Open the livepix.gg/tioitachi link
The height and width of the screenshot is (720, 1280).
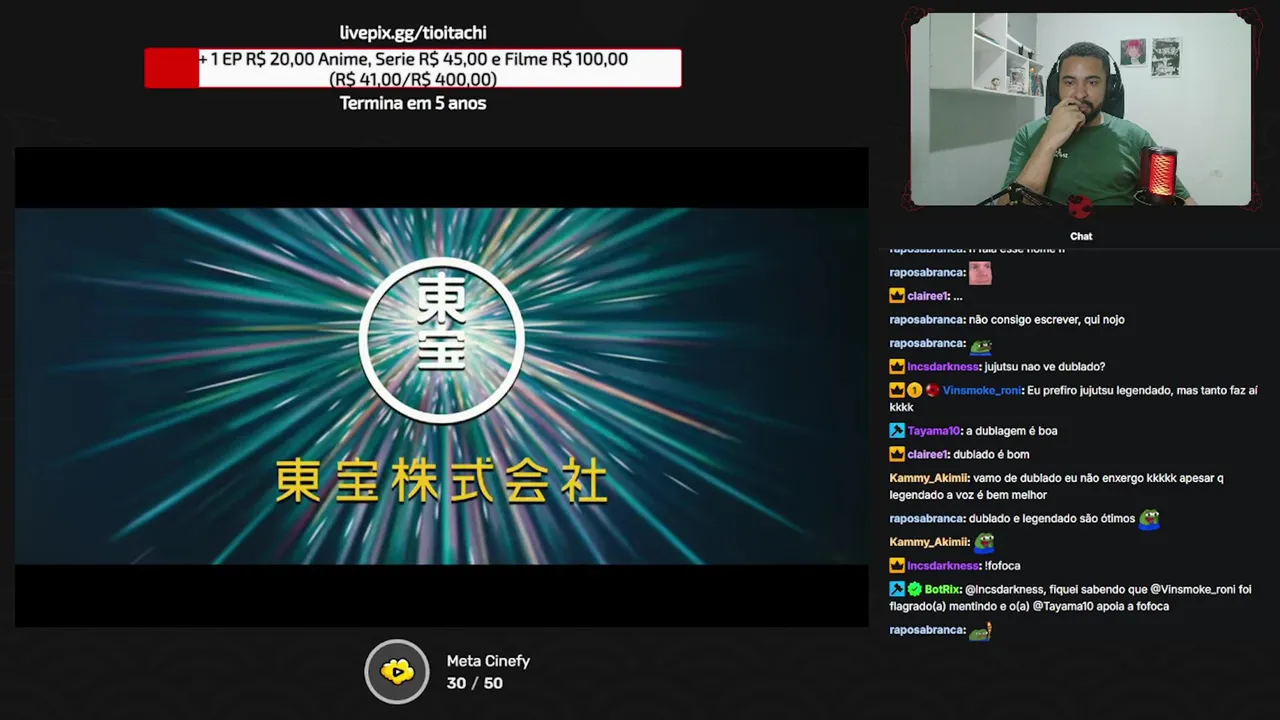tap(413, 33)
